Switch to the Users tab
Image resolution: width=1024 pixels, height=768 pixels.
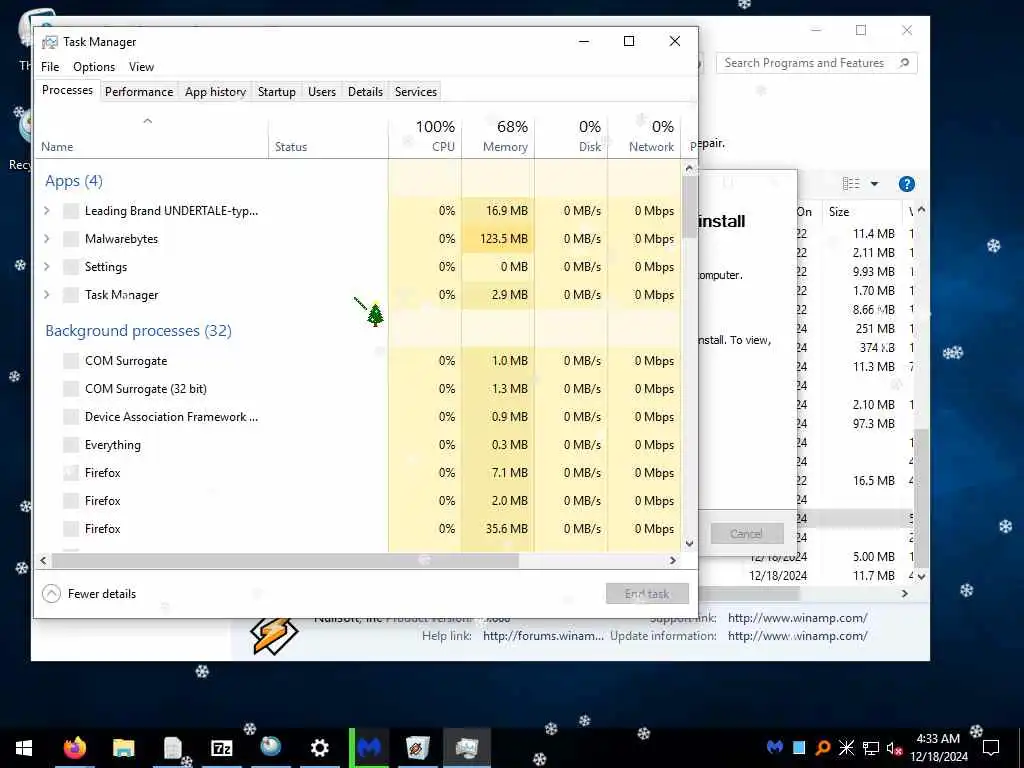(322, 91)
